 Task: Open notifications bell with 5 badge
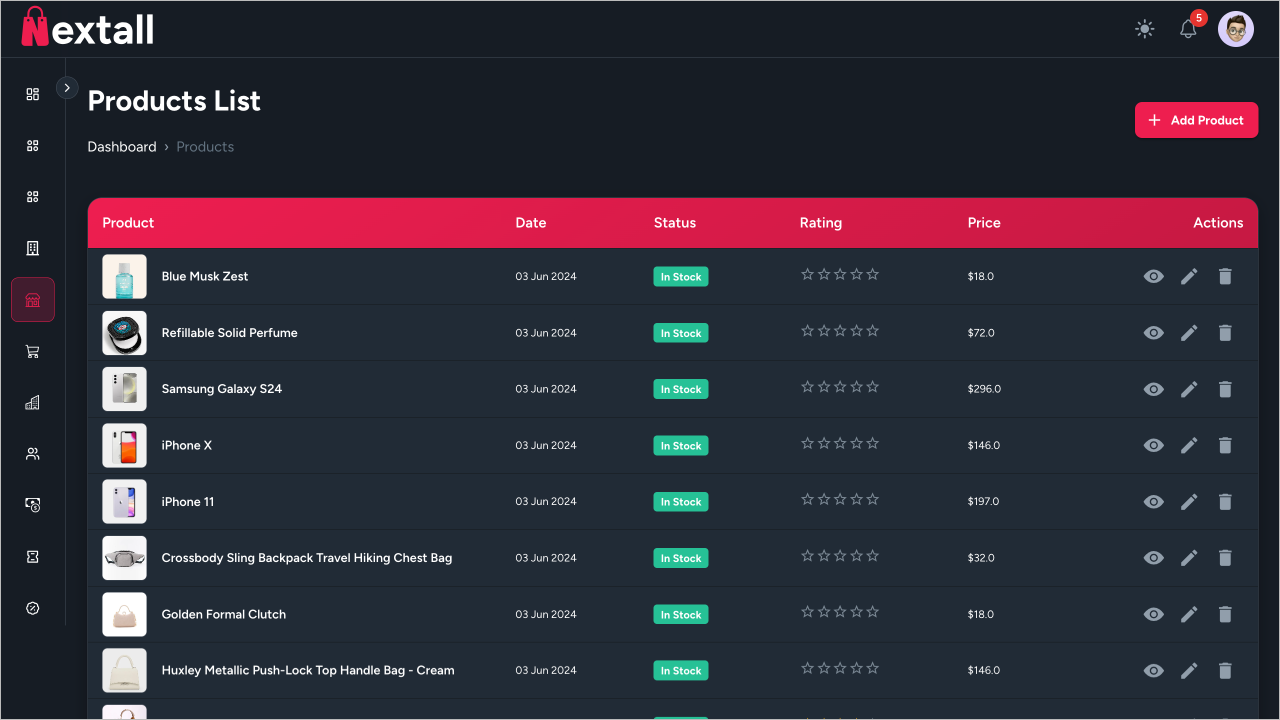(1188, 29)
